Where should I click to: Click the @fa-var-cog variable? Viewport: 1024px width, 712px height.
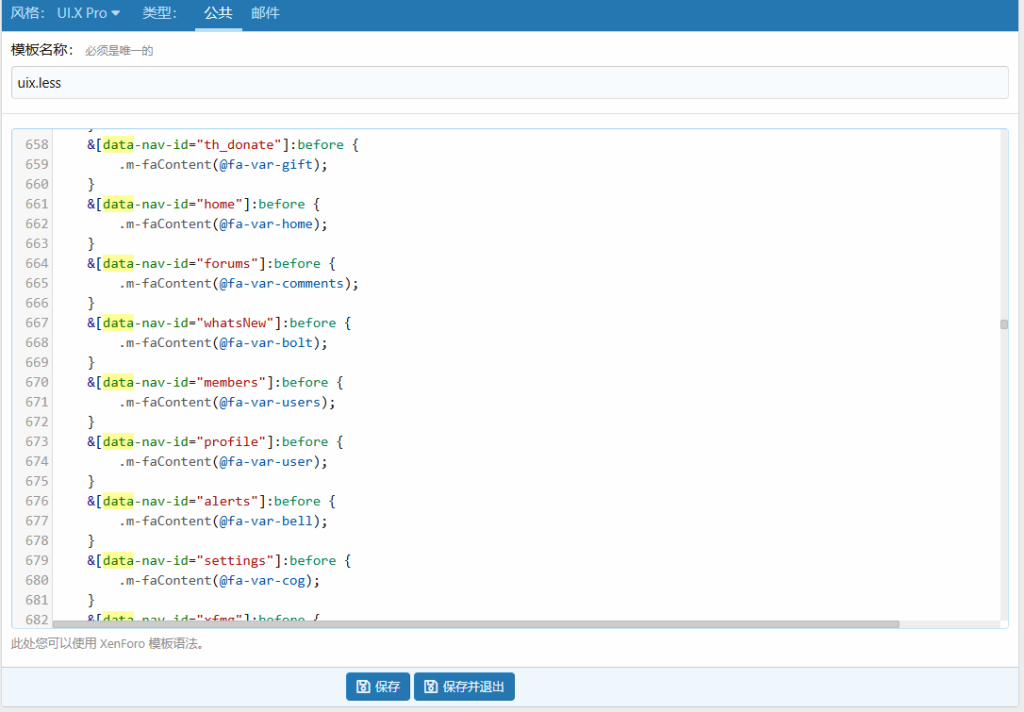point(264,580)
